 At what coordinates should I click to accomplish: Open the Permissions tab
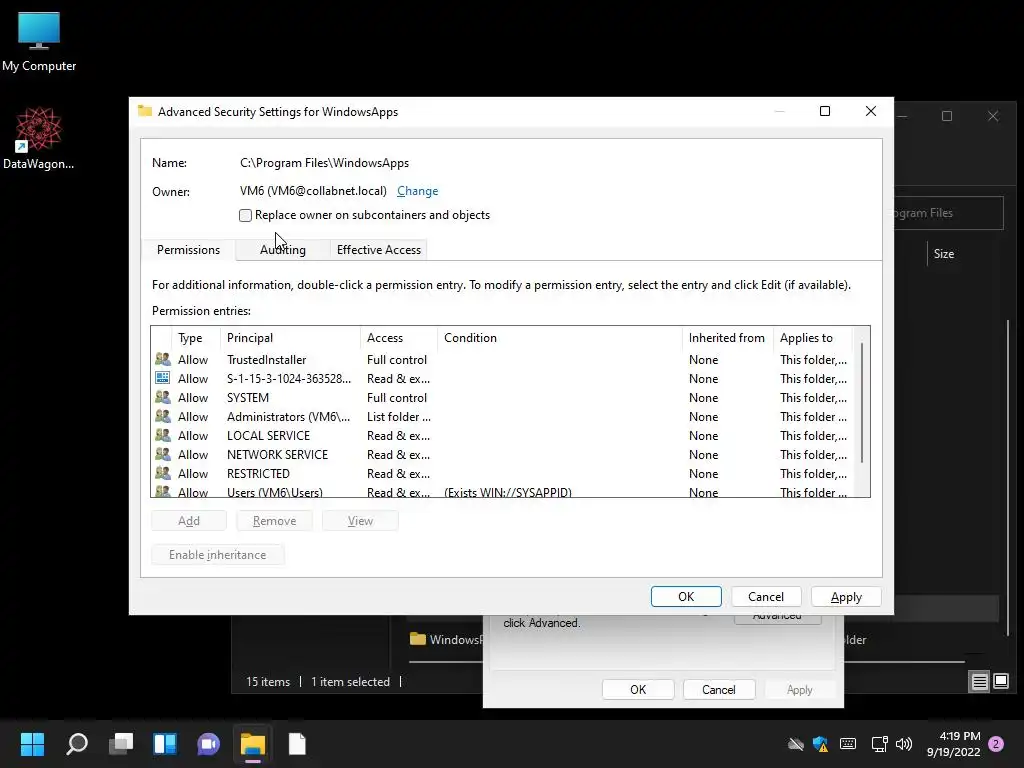click(x=188, y=249)
